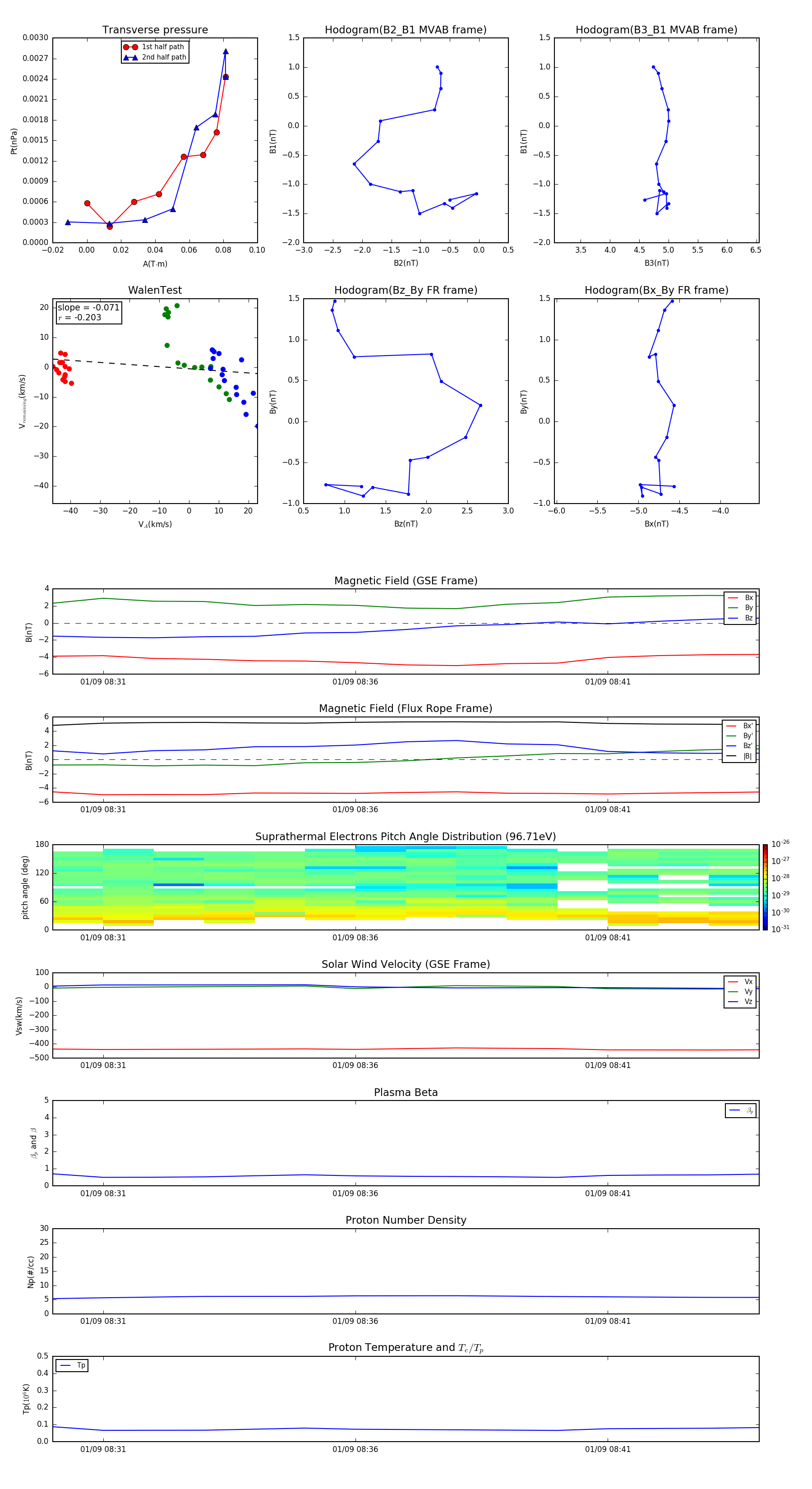Click the "Vx" entry in velocity legend
812x1489 pixels.
740,982
